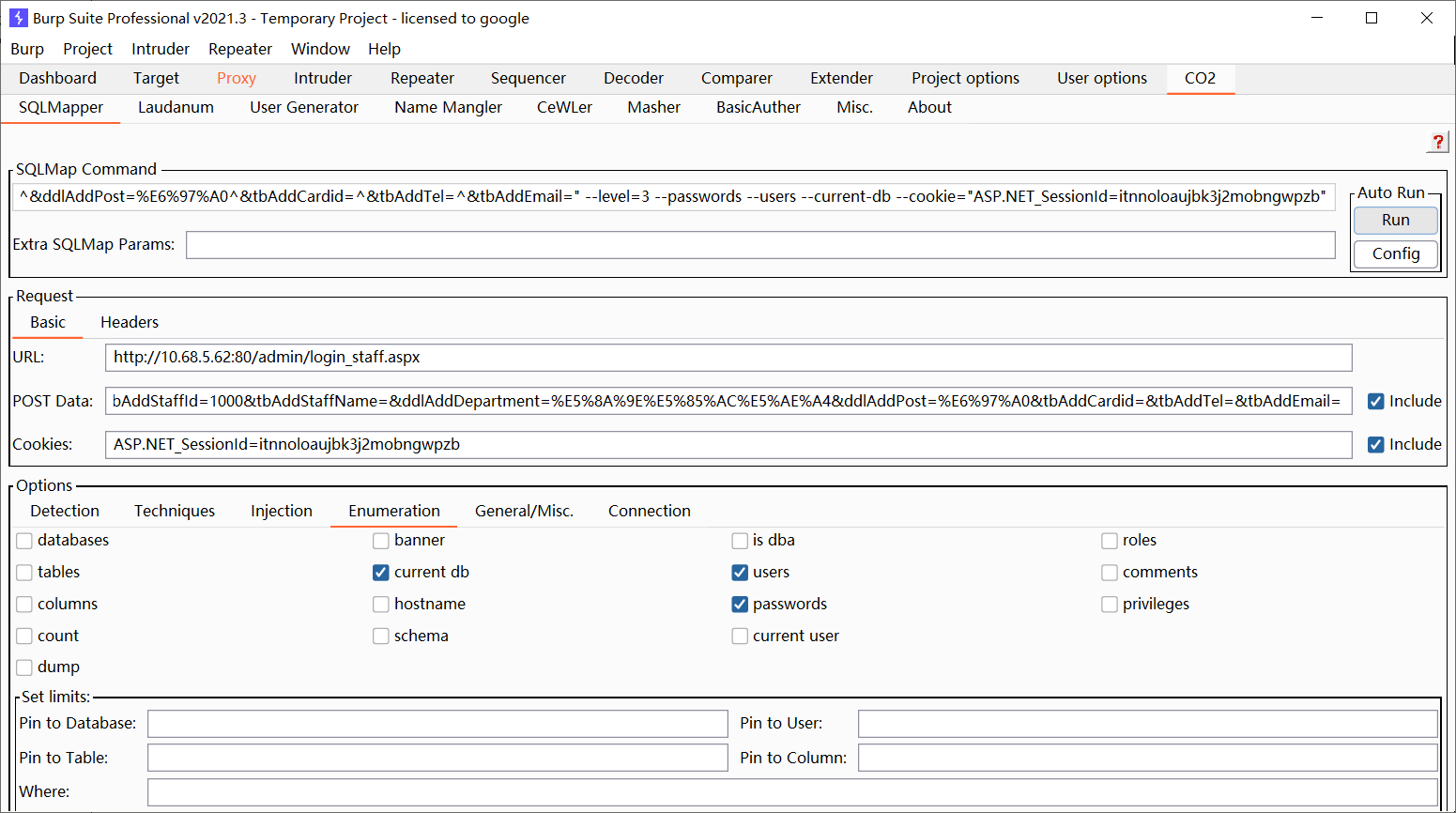Check the roles option
Screen dimensions: 1456x813
coord(1110,541)
